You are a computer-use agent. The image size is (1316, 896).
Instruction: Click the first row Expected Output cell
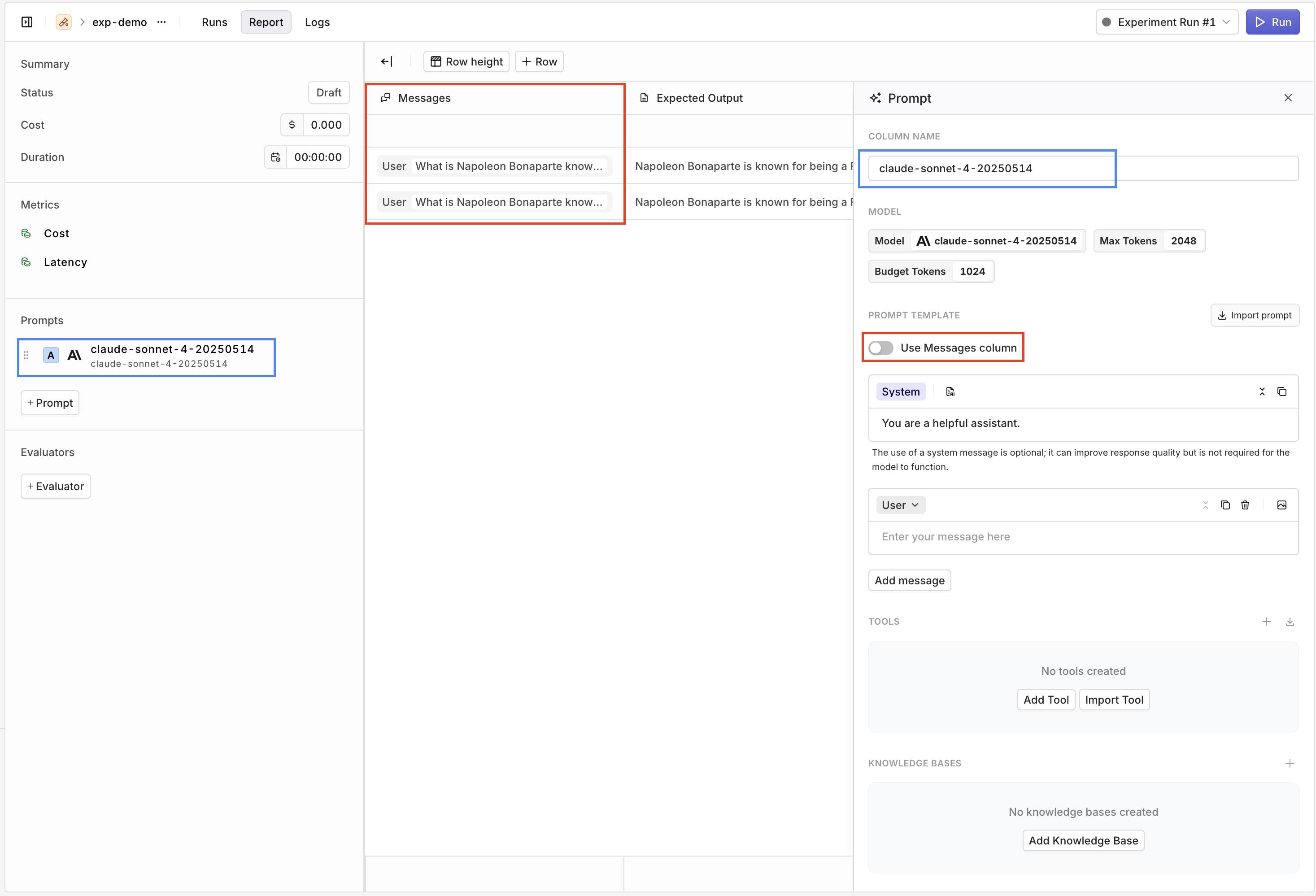(x=739, y=166)
